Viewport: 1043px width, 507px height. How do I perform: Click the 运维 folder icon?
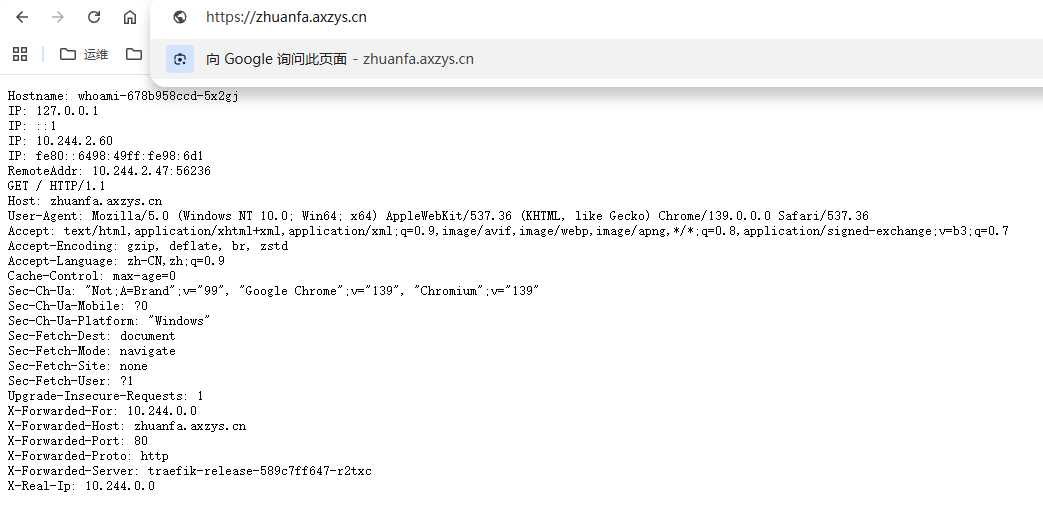tap(67, 55)
